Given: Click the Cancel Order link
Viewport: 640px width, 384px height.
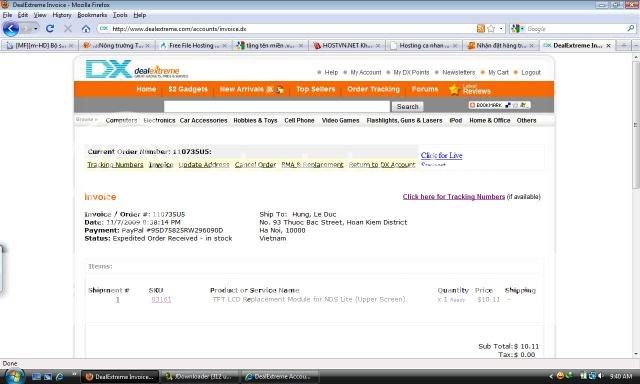Looking at the screenshot, I should point(255,164).
